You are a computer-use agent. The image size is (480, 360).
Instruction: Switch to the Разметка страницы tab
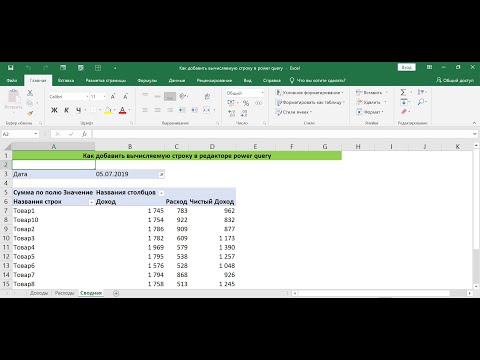tap(106, 80)
